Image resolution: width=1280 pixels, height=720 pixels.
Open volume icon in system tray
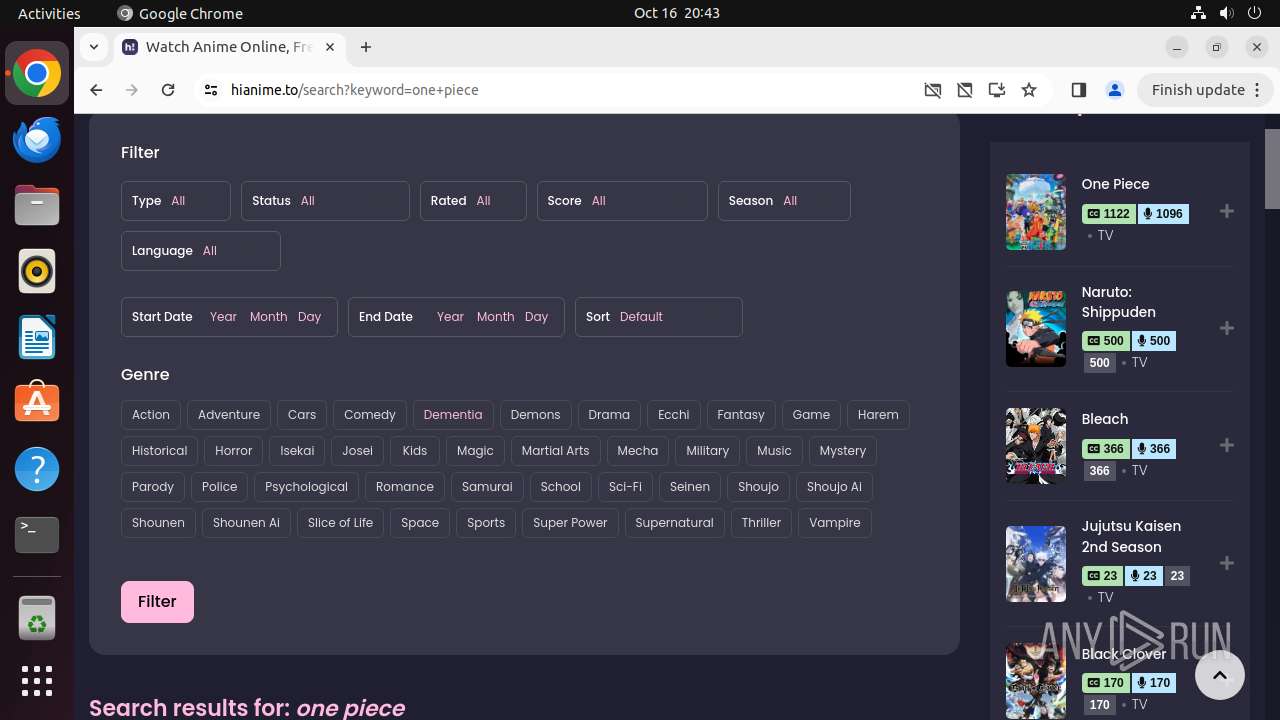click(1227, 13)
